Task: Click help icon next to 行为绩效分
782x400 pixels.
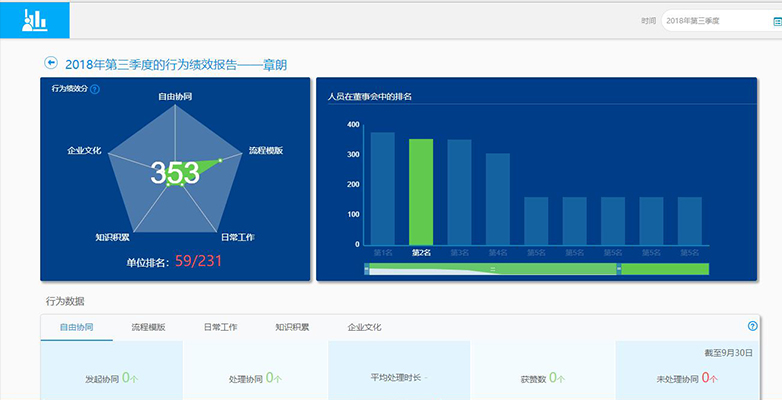Action: [x=95, y=89]
